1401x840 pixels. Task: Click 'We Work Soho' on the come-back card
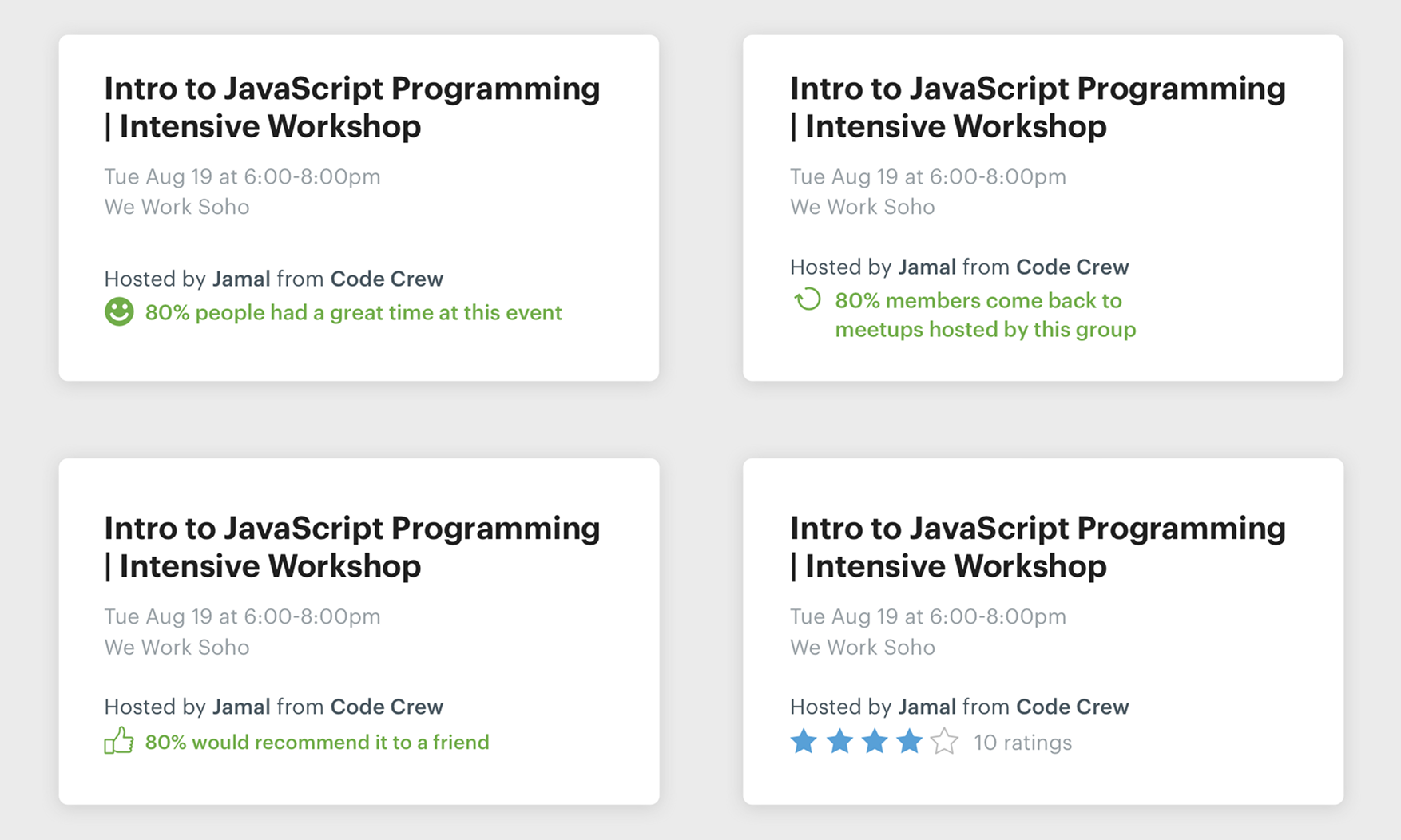tap(863, 207)
